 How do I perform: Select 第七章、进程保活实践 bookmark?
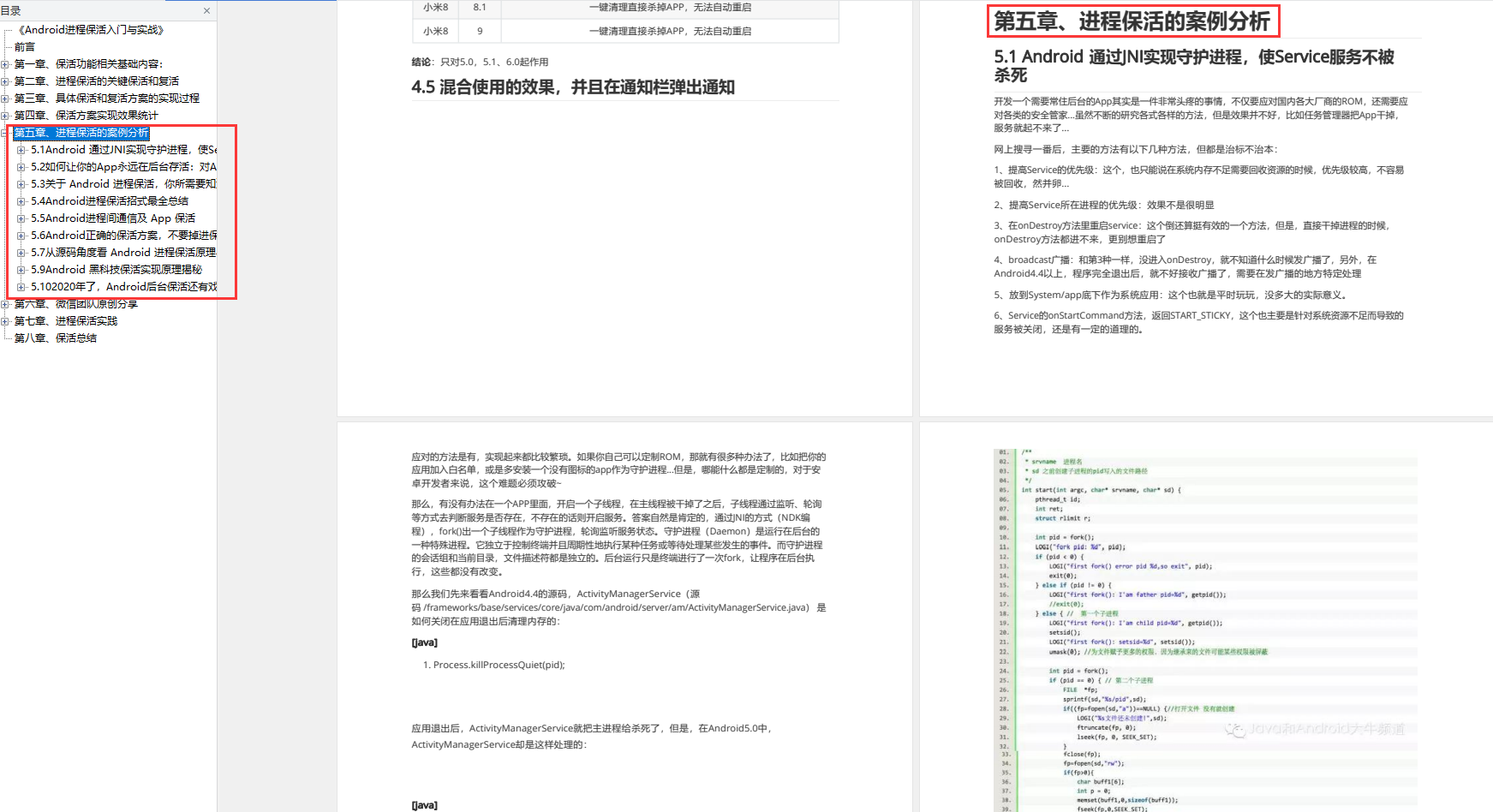coord(66,321)
